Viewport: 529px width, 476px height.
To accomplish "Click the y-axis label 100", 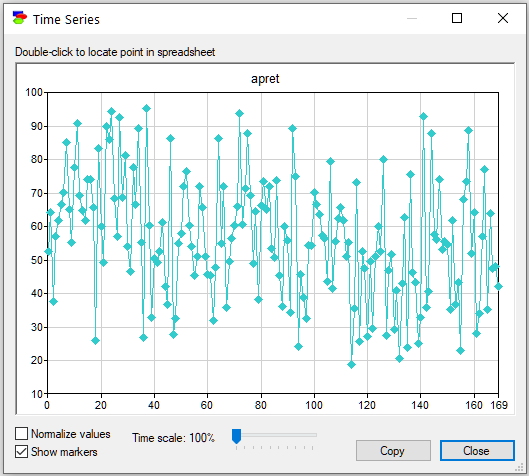I will (x=34, y=92).
